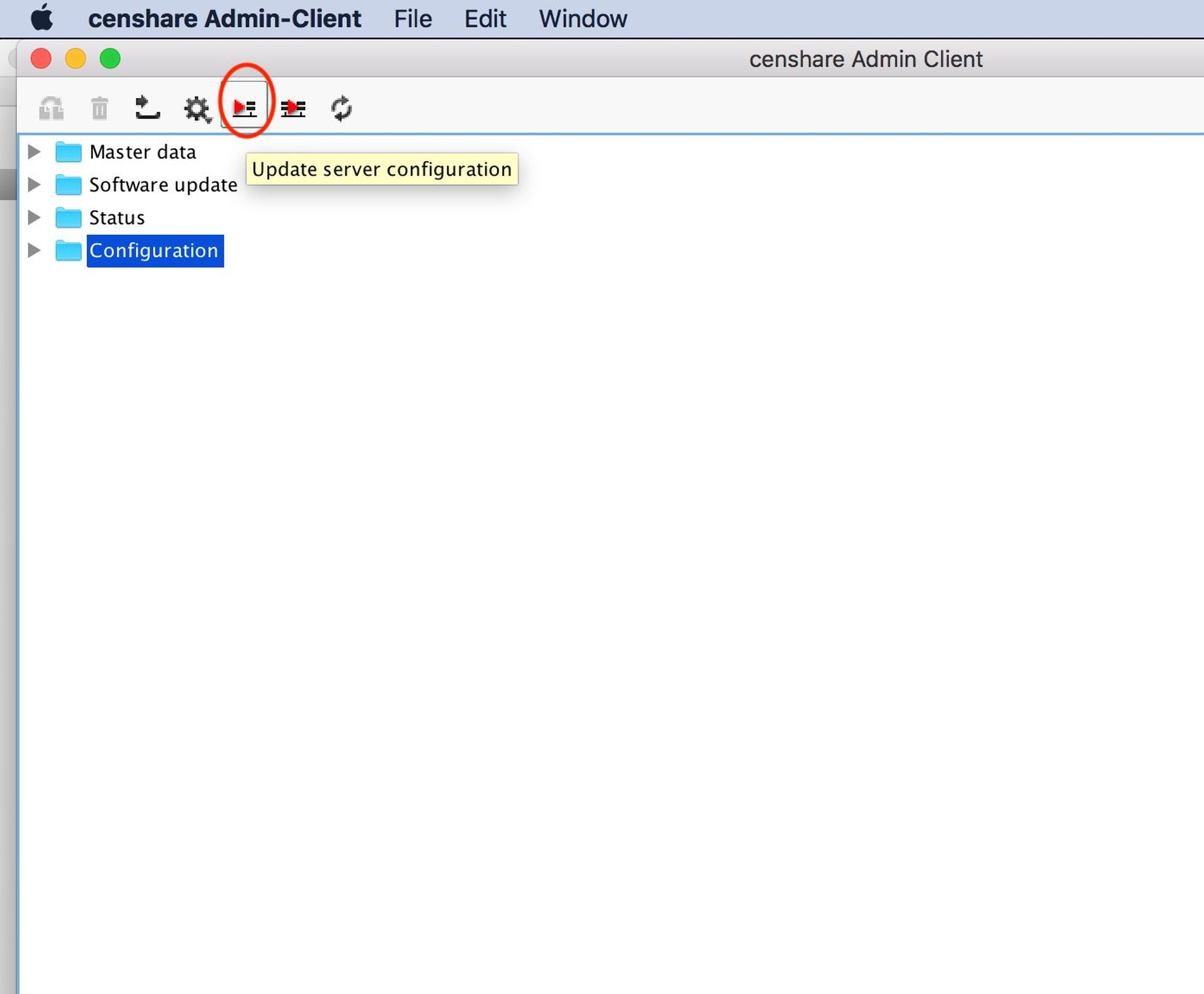Click the import arrow icon in the toolbar
Image resolution: width=1204 pixels, height=994 pixels.
147,108
